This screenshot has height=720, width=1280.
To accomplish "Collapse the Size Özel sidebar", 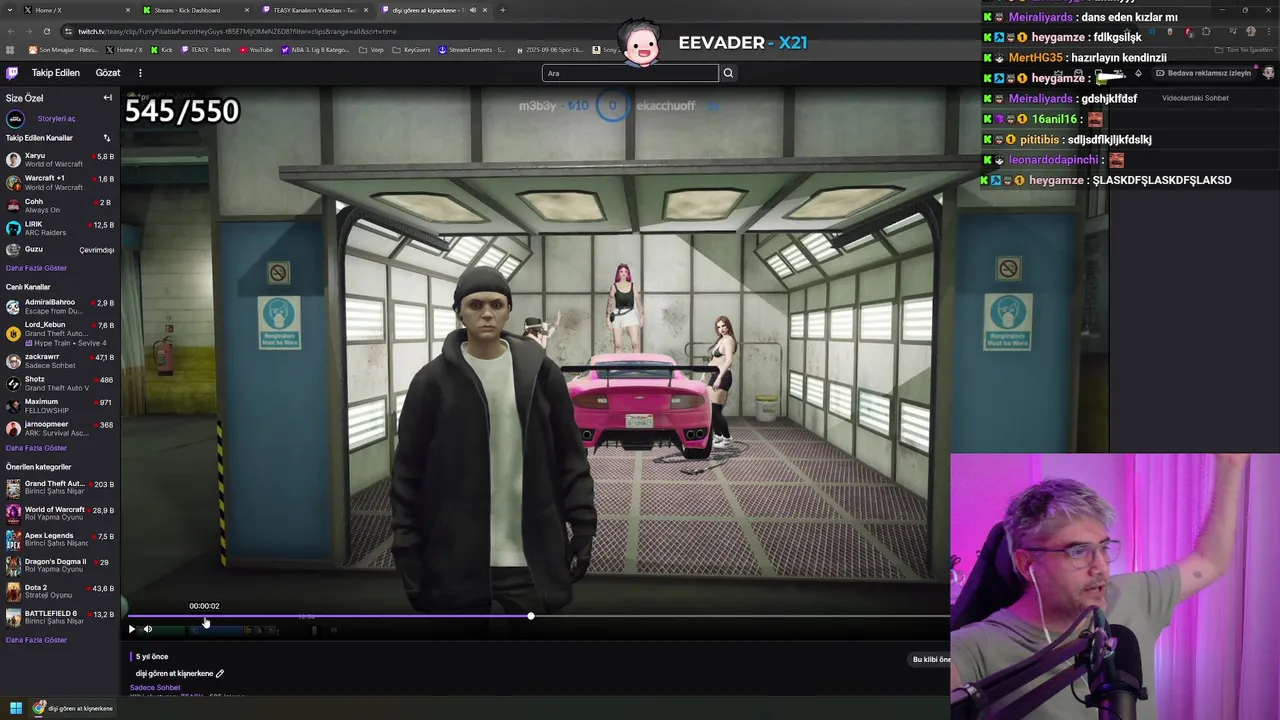I will (x=107, y=98).
